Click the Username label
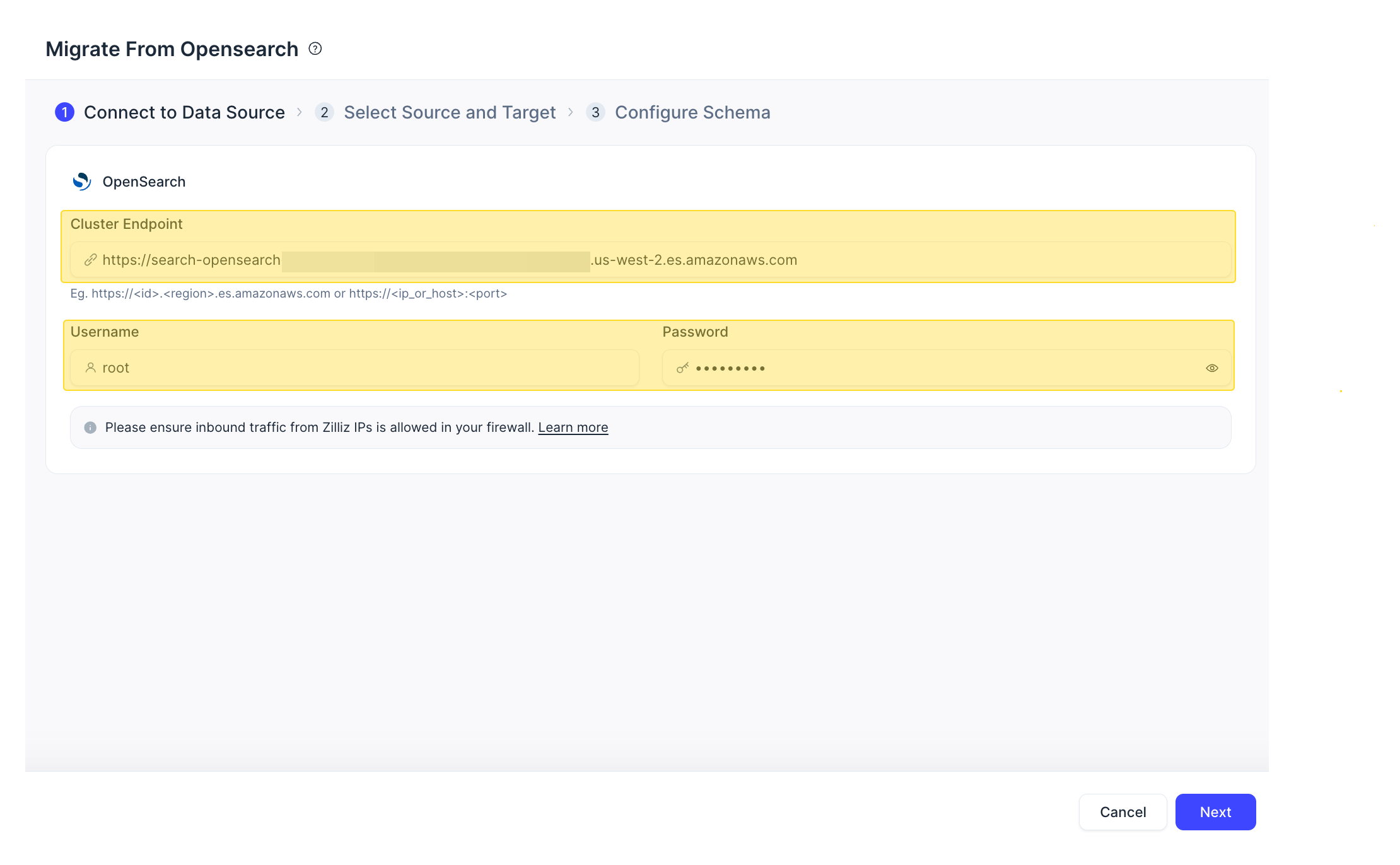The height and width of the screenshot is (865, 1400). 105,332
